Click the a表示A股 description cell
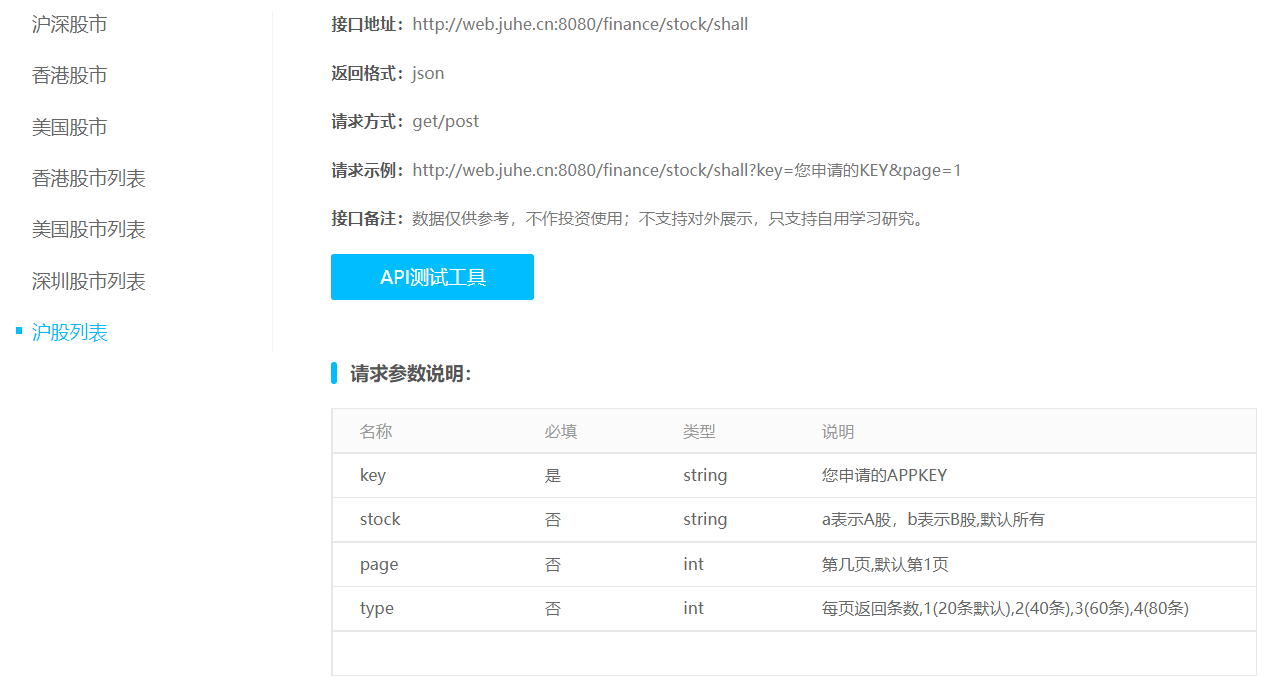The height and width of the screenshot is (682, 1264). click(933, 520)
